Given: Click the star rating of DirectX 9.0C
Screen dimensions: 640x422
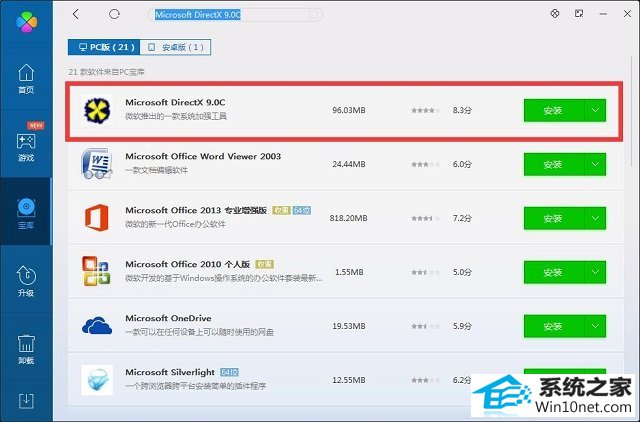Looking at the screenshot, I should [x=425, y=110].
